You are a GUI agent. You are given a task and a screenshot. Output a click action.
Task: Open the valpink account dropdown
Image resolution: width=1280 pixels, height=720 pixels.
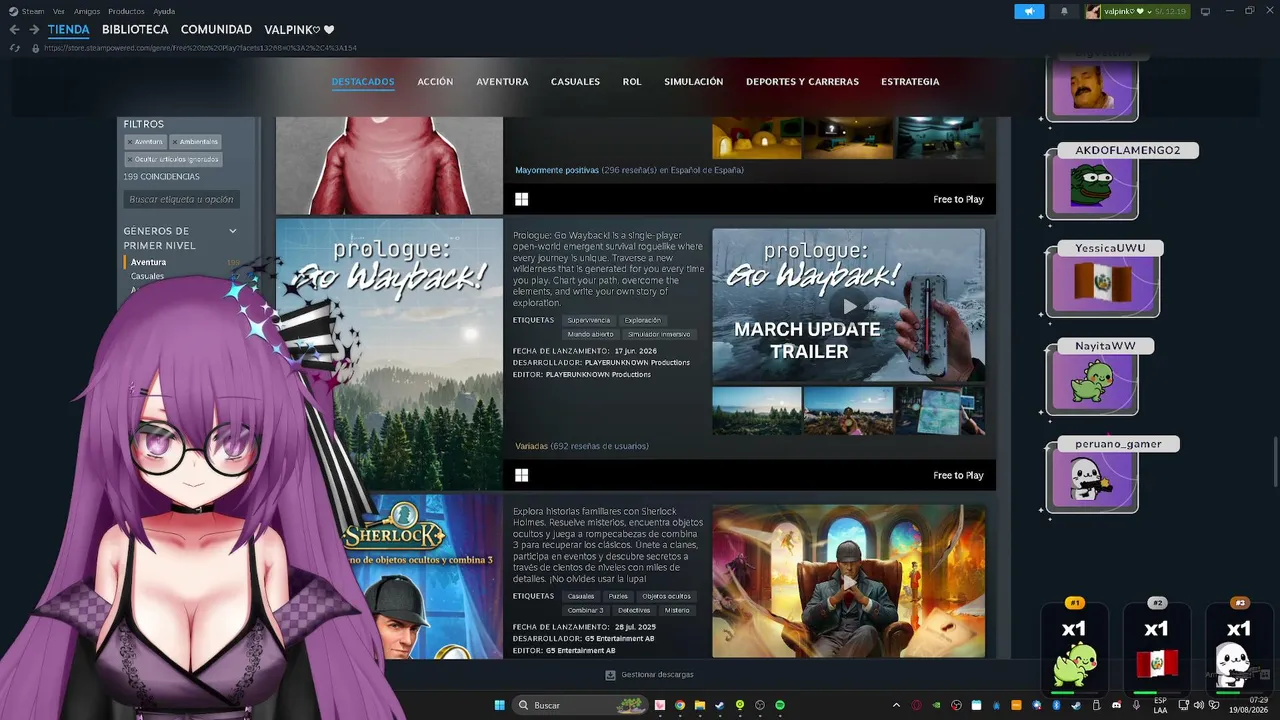pyautogui.click(x=1139, y=11)
